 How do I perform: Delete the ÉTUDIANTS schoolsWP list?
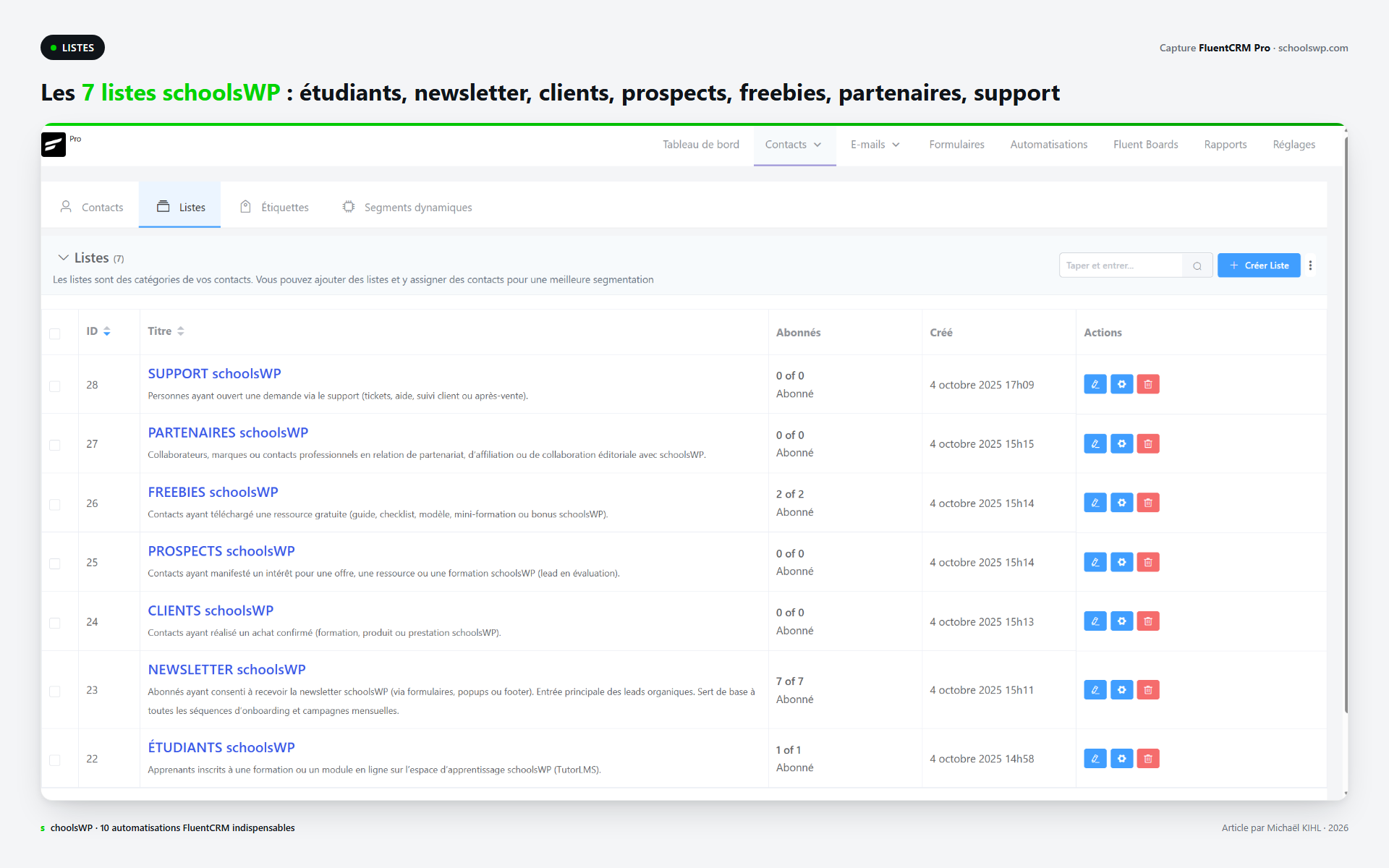tap(1148, 759)
